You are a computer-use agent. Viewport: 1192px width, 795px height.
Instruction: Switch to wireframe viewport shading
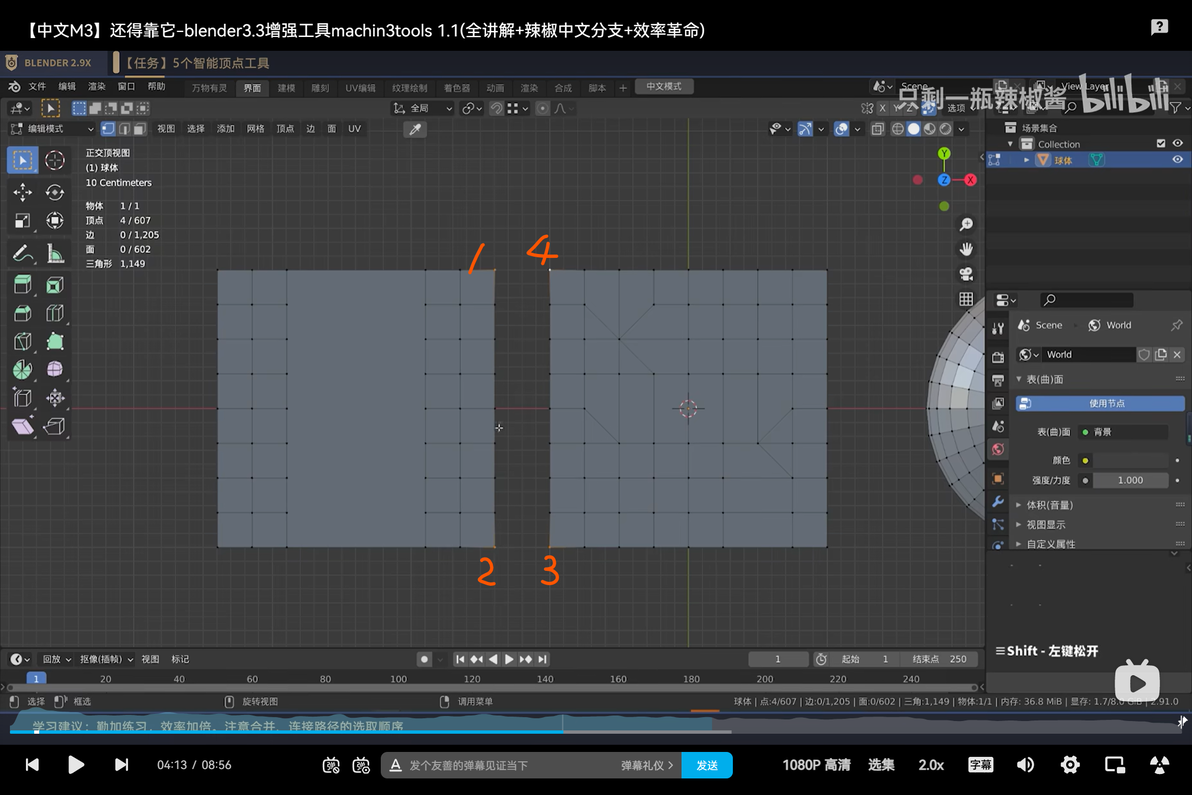[x=898, y=129]
